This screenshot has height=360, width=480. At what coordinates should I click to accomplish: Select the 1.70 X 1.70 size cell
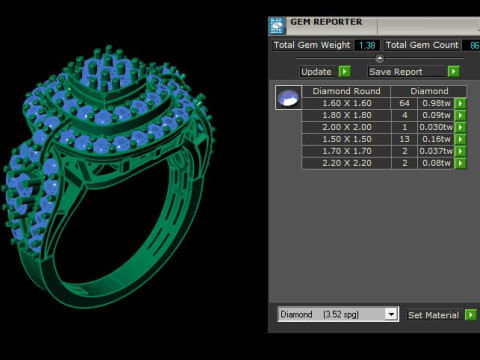point(347,151)
